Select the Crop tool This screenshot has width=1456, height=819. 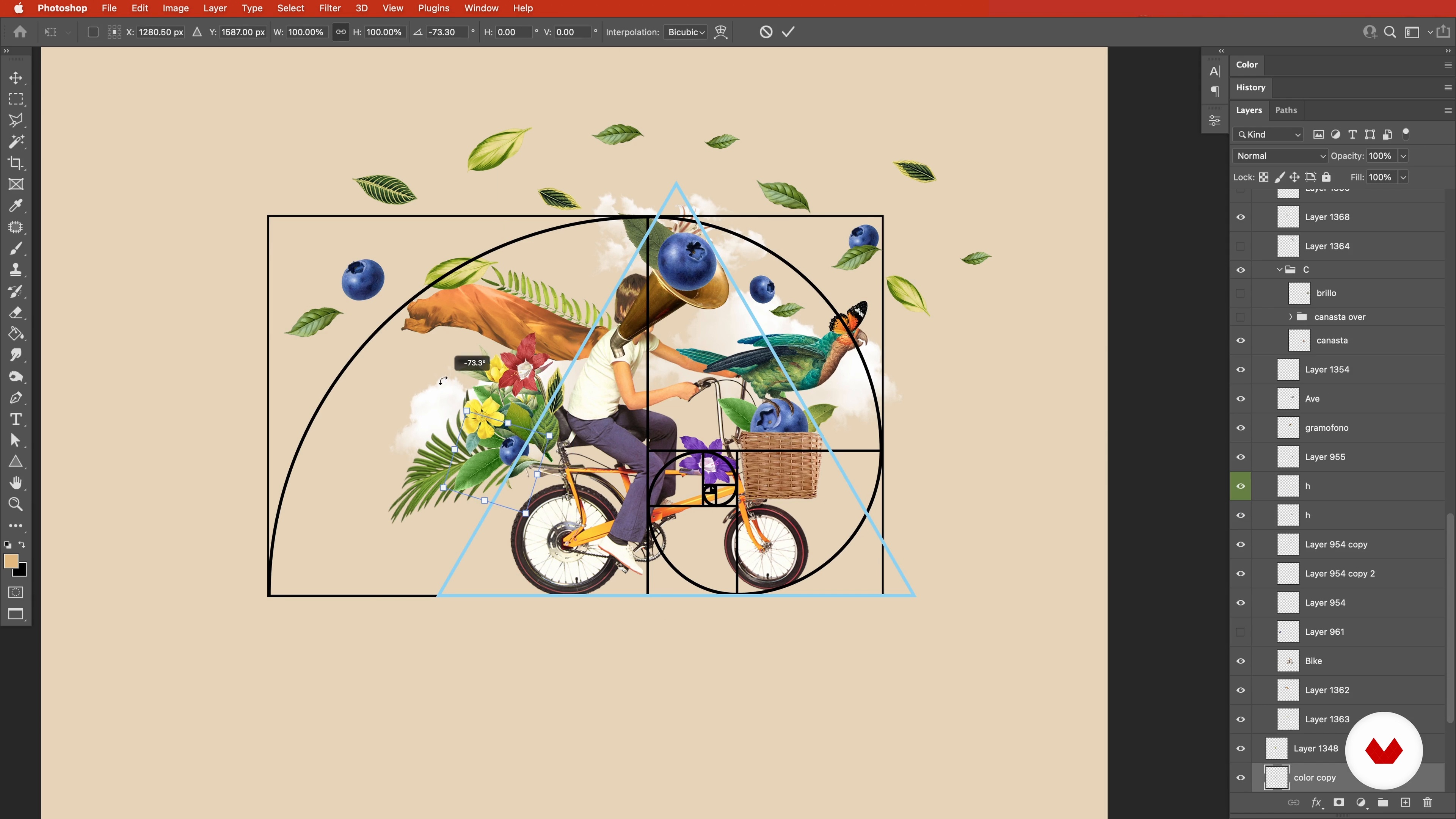(16, 163)
